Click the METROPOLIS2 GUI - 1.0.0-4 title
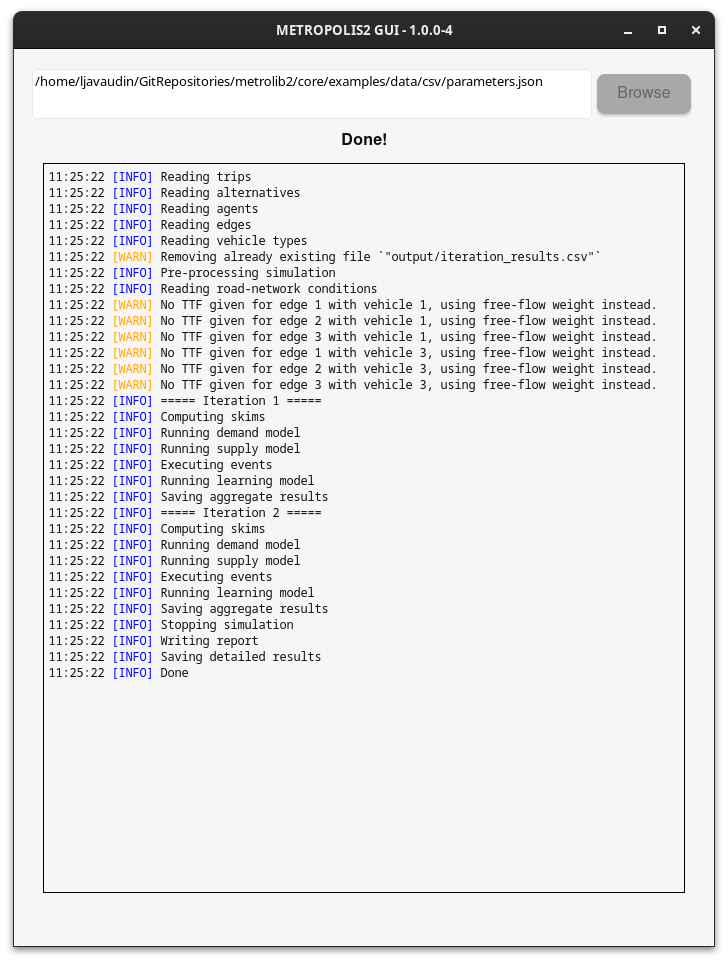728x963 pixels. (364, 30)
